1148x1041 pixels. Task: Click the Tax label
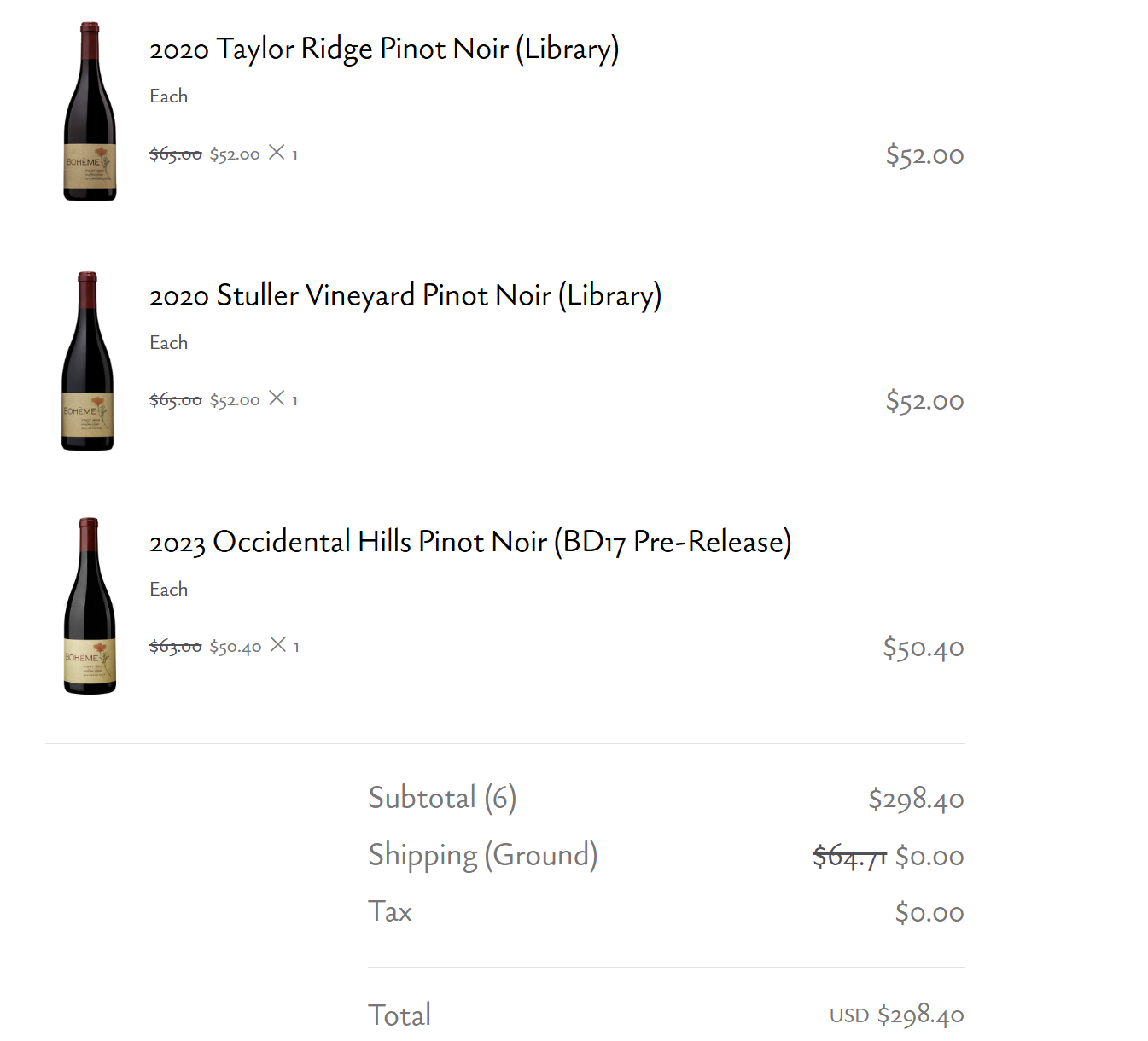pyautogui.click(x=390, y=911)
